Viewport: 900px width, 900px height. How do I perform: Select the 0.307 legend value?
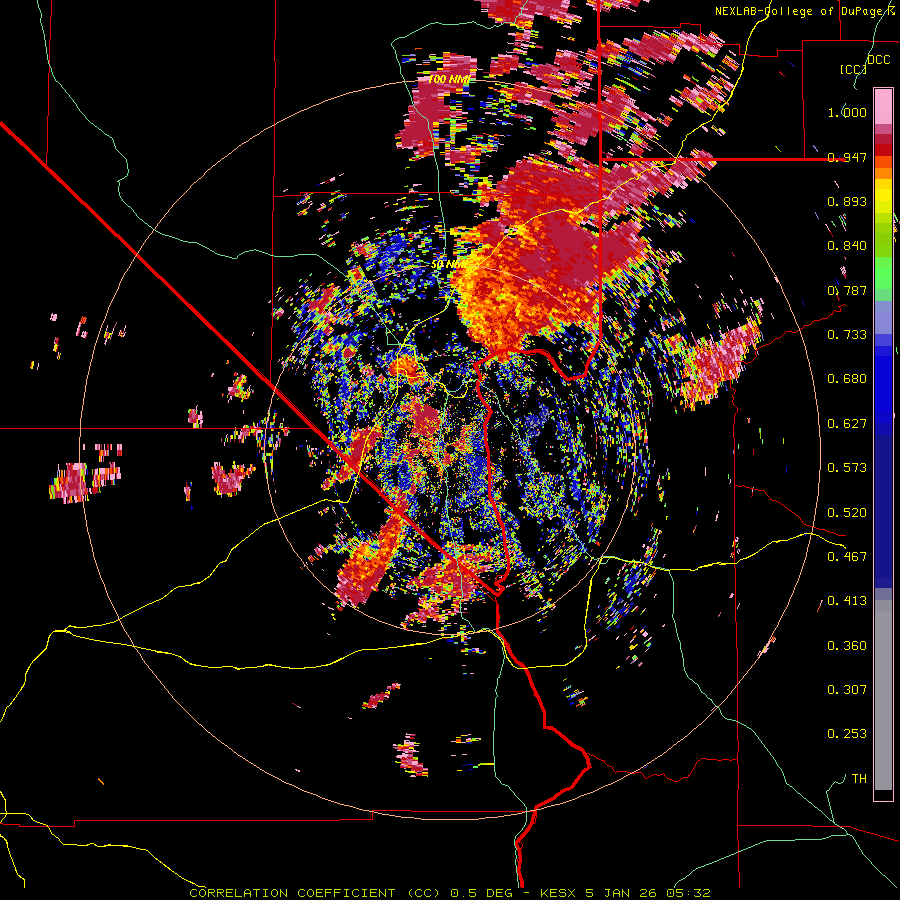(x=847, y=690)
